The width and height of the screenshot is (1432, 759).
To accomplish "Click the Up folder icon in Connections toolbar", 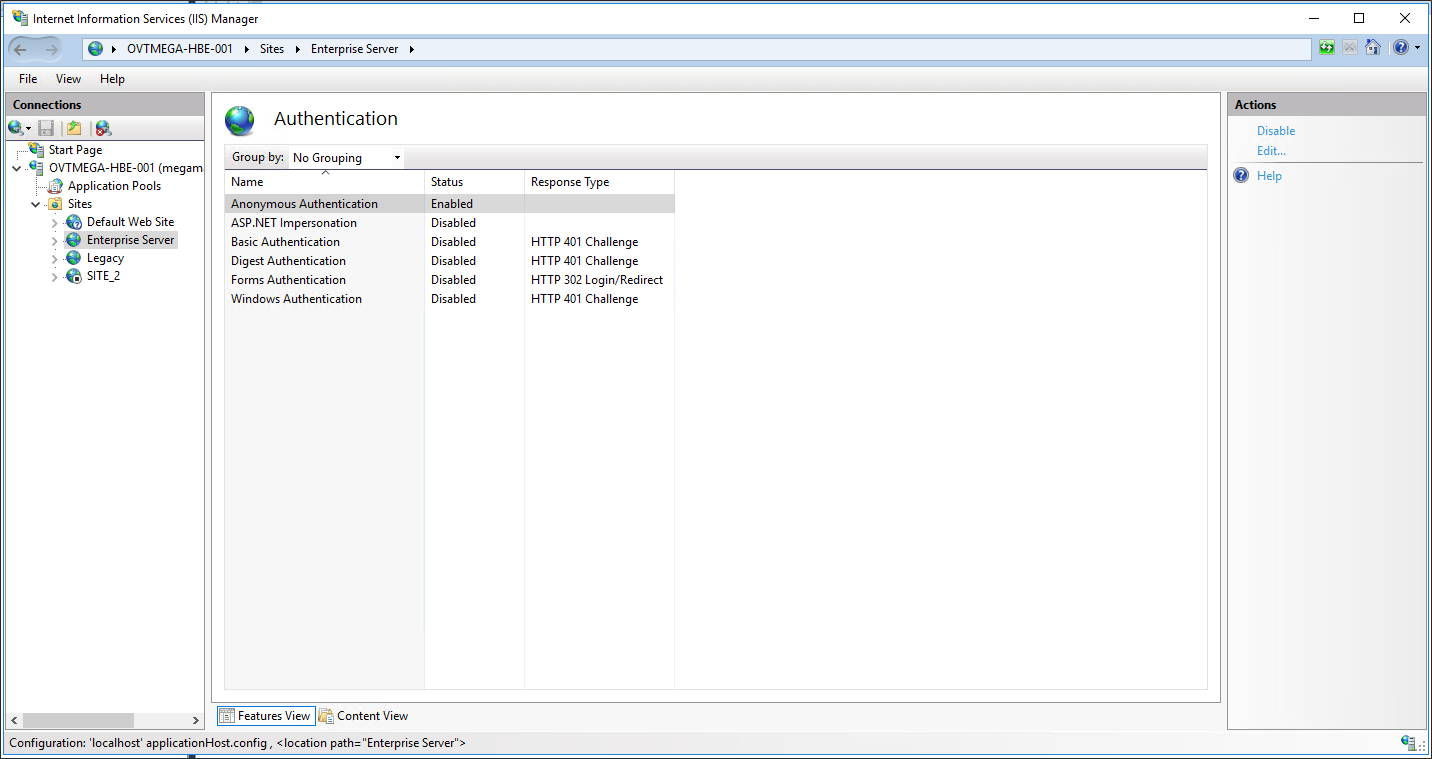I will coord(74,128).
